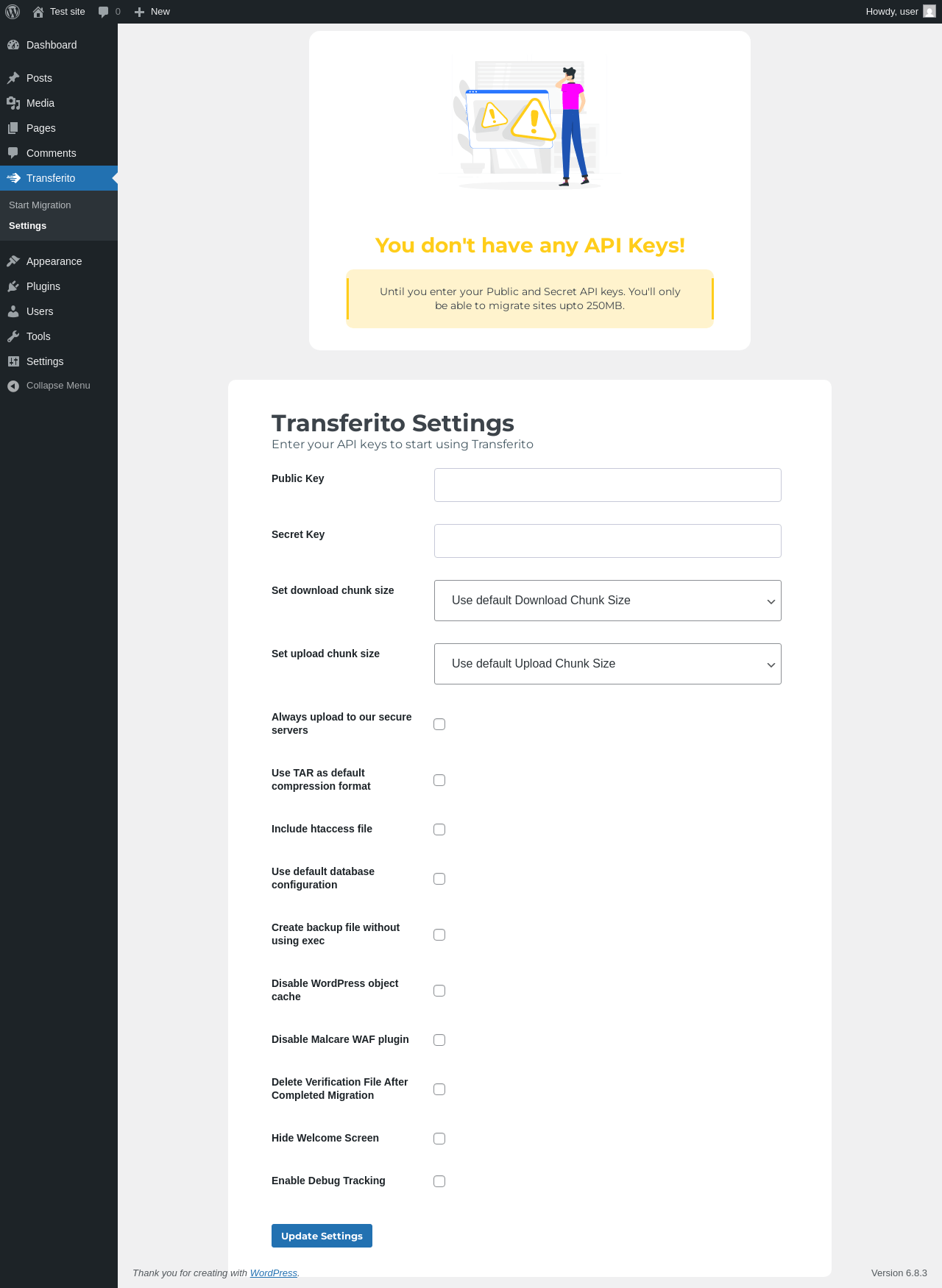The height and width of the screenshot is (1288, 942).
Task: Click the plus icon next to New
Action: coord(139,12)
